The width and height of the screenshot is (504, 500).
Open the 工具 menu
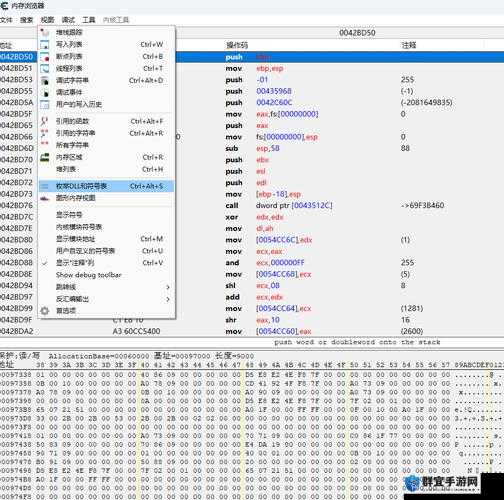coord(89,20)
